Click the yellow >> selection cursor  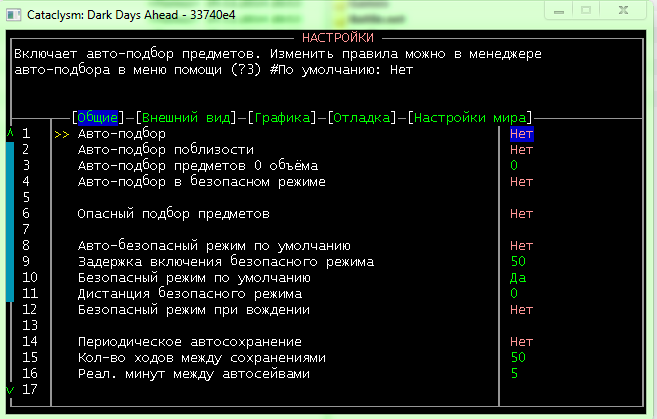click(62, 134)
